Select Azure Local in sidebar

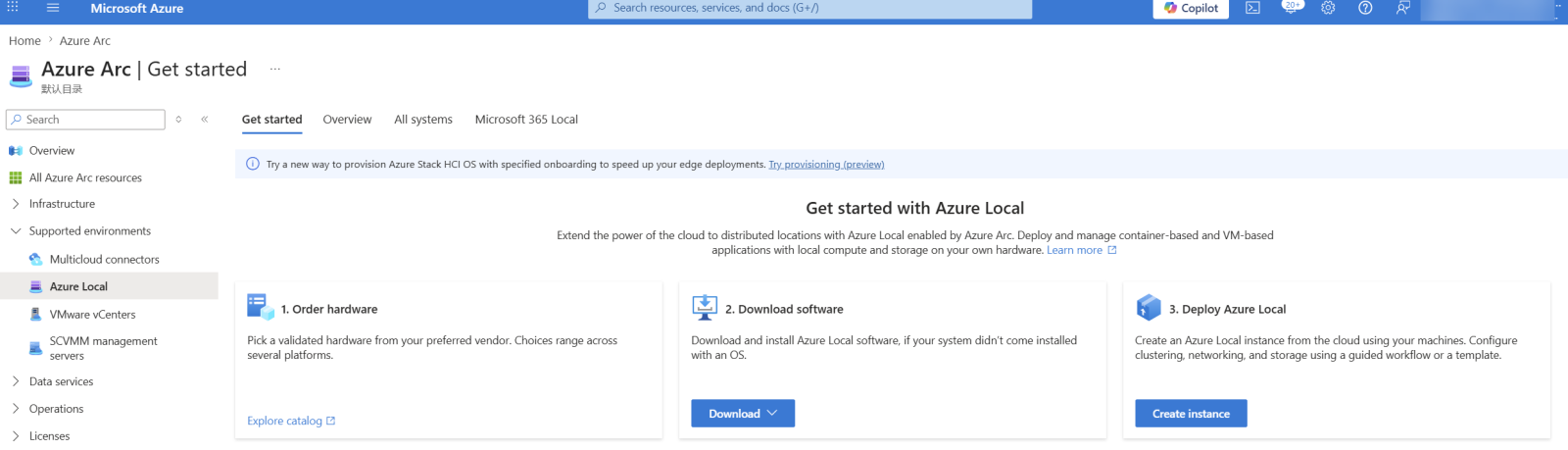click(109, 286)
